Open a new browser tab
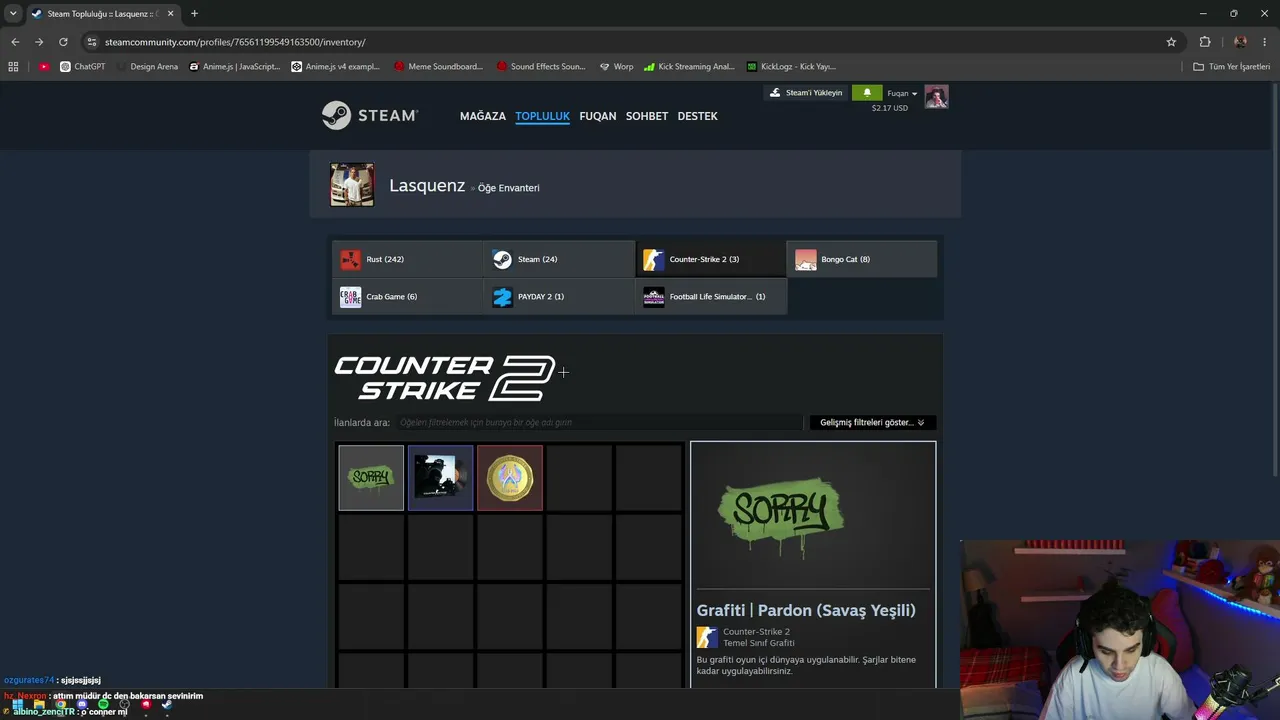 pyautogui.click(x=194, y=14)
